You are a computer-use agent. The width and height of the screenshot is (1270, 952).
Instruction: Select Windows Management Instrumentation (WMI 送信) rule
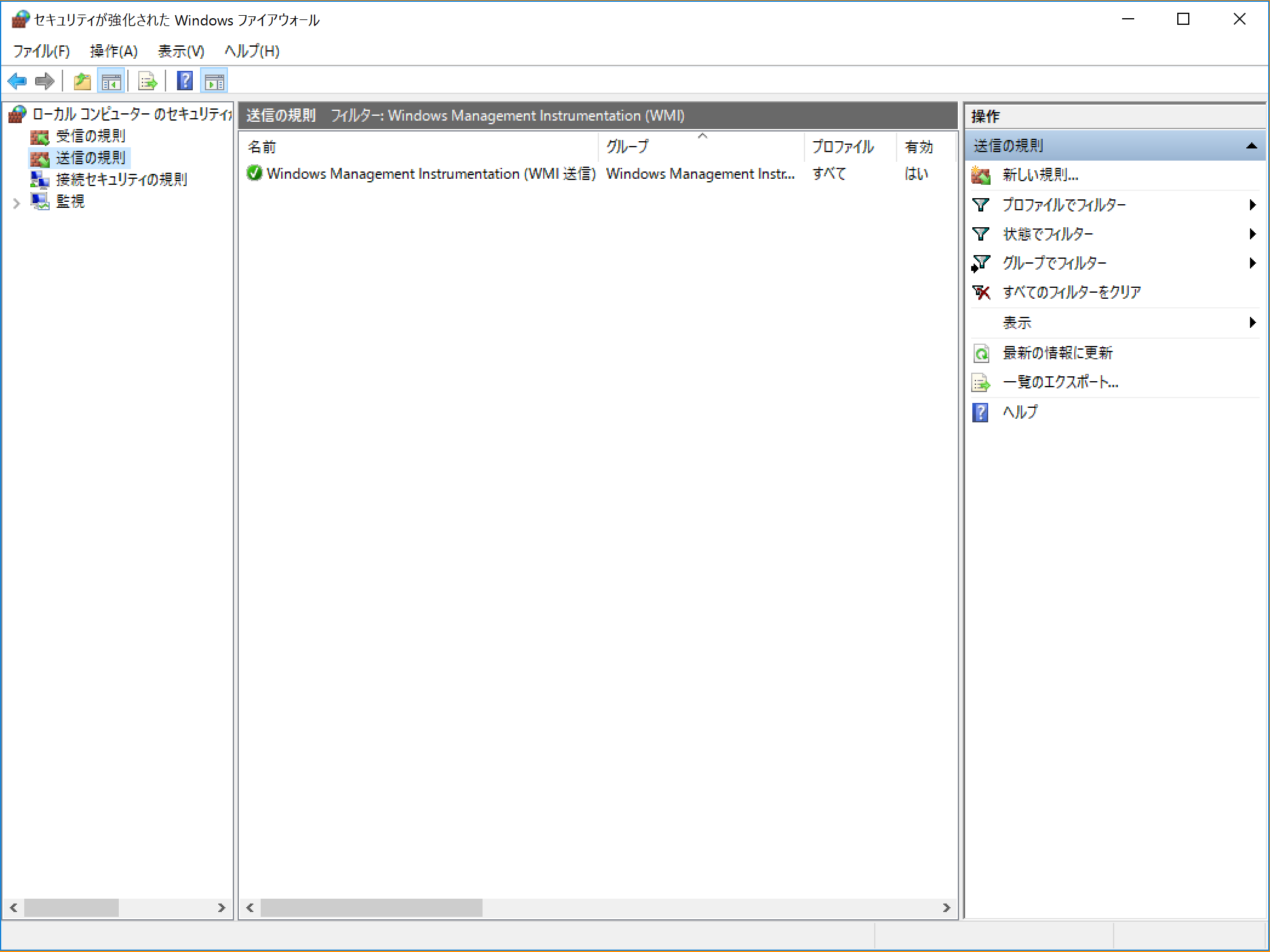coord(430,174)
